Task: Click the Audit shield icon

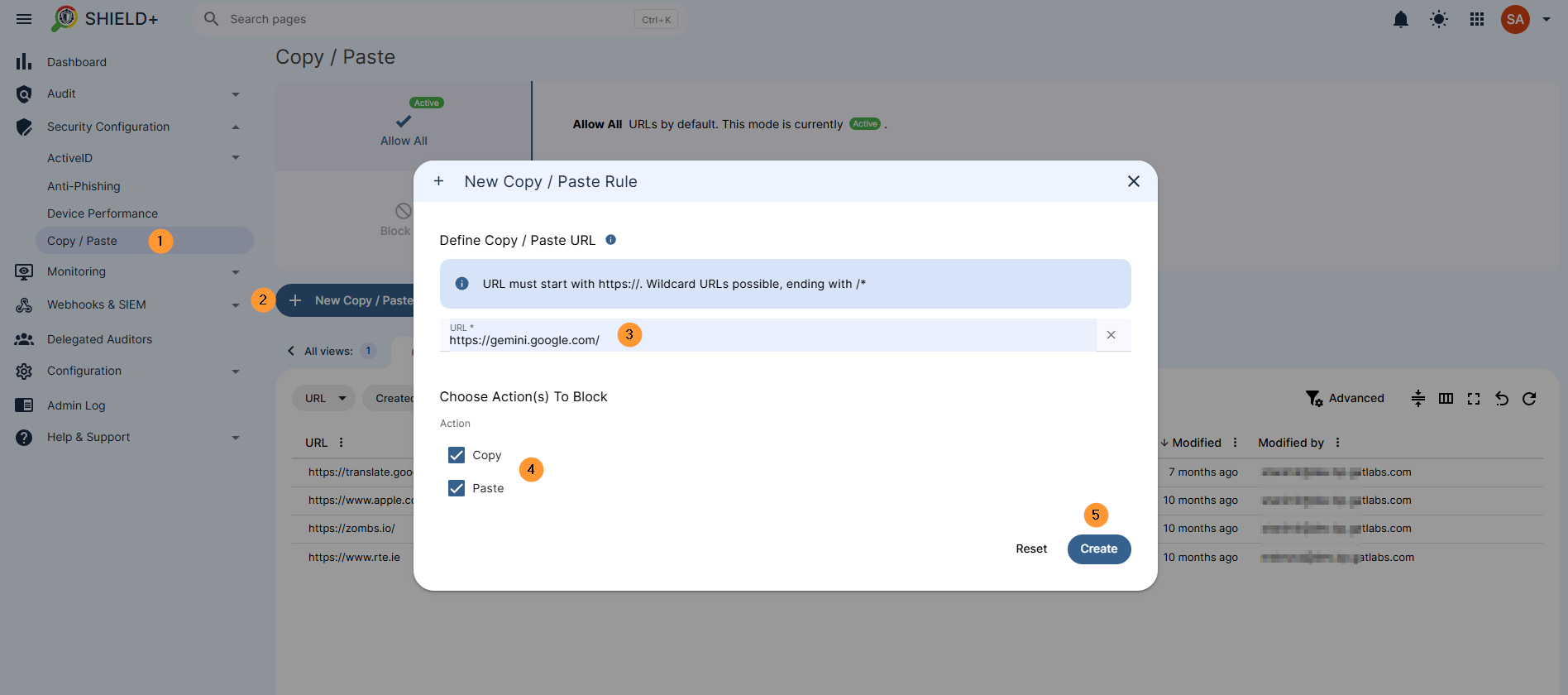Action: click(x=24, y=94)
